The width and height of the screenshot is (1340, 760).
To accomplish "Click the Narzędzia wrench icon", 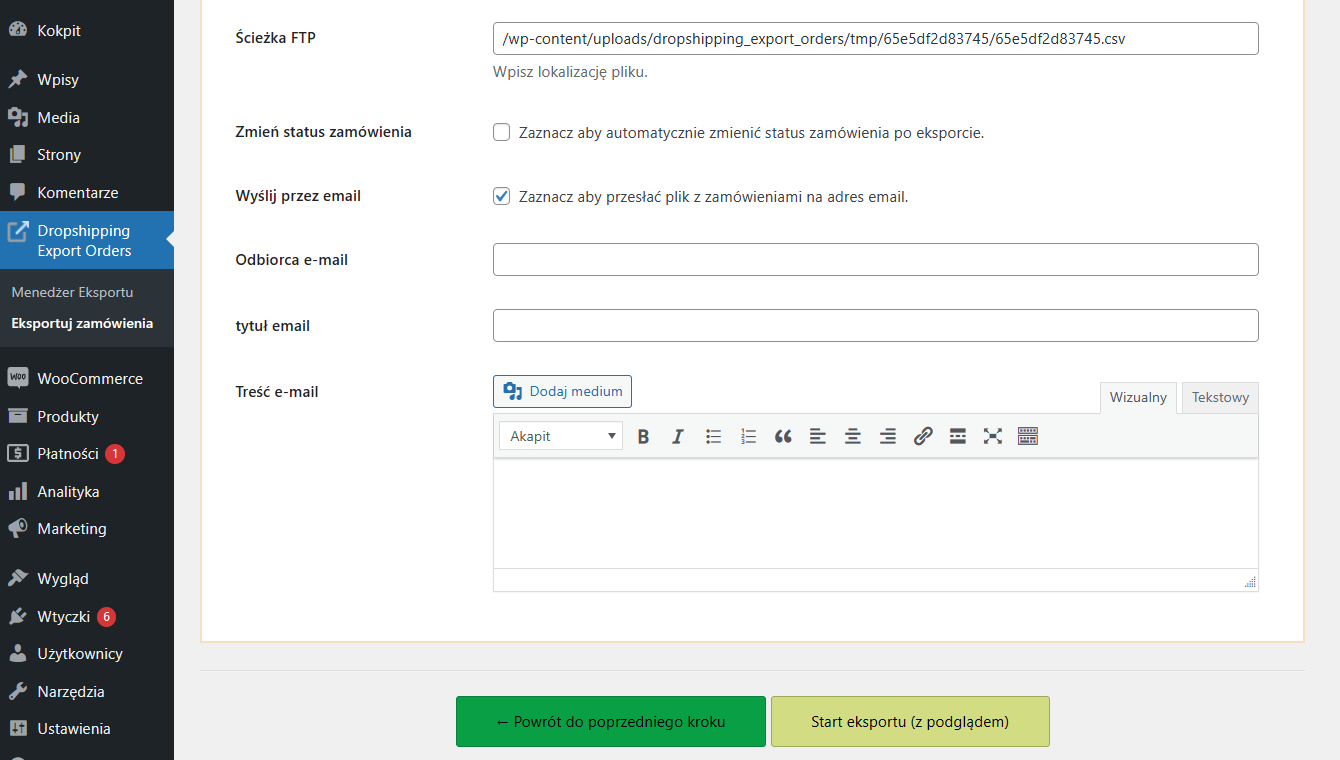I will pyautogui.click(x=17, y=691).
